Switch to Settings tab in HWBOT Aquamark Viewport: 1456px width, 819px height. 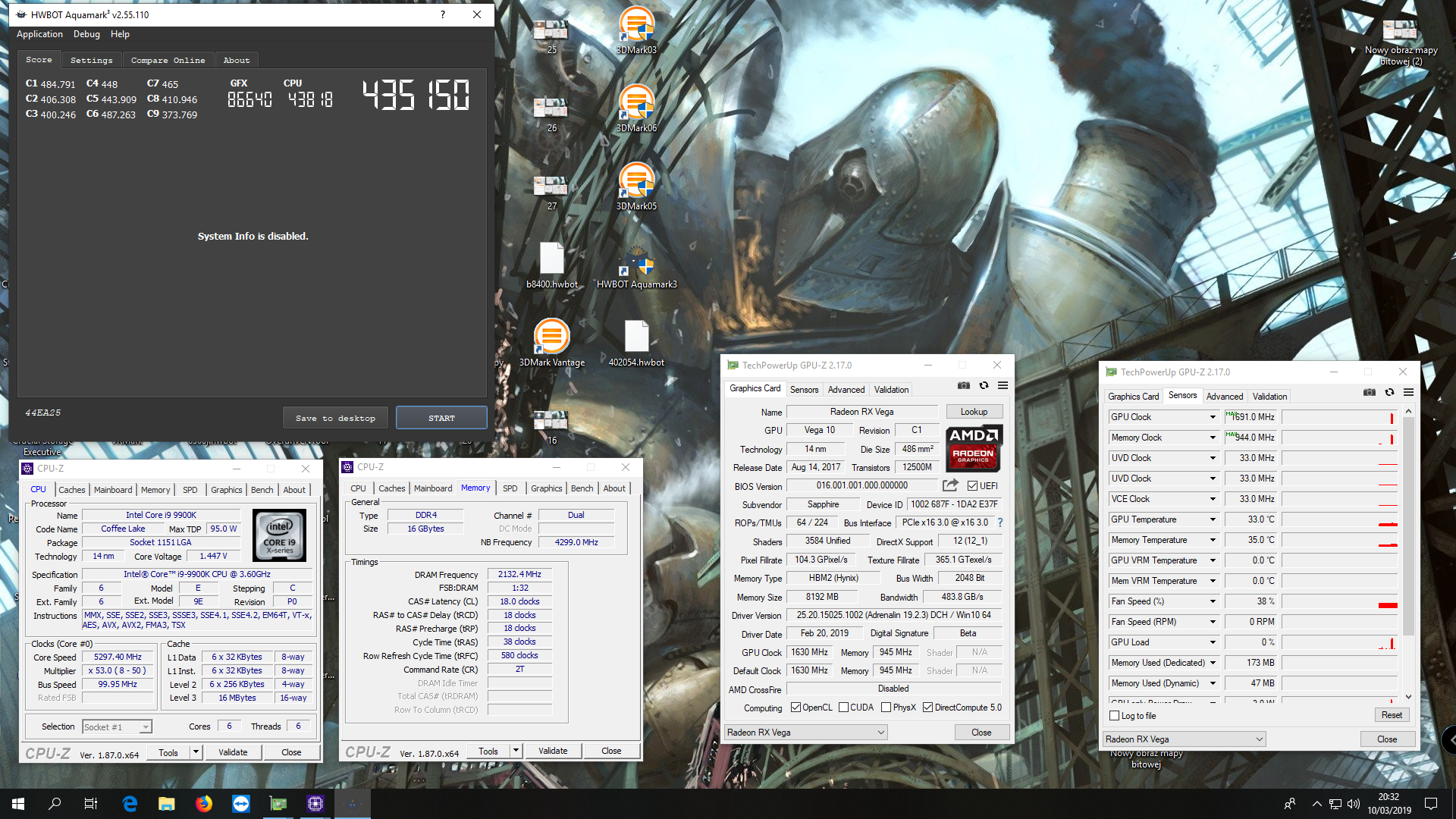point(91,60)
